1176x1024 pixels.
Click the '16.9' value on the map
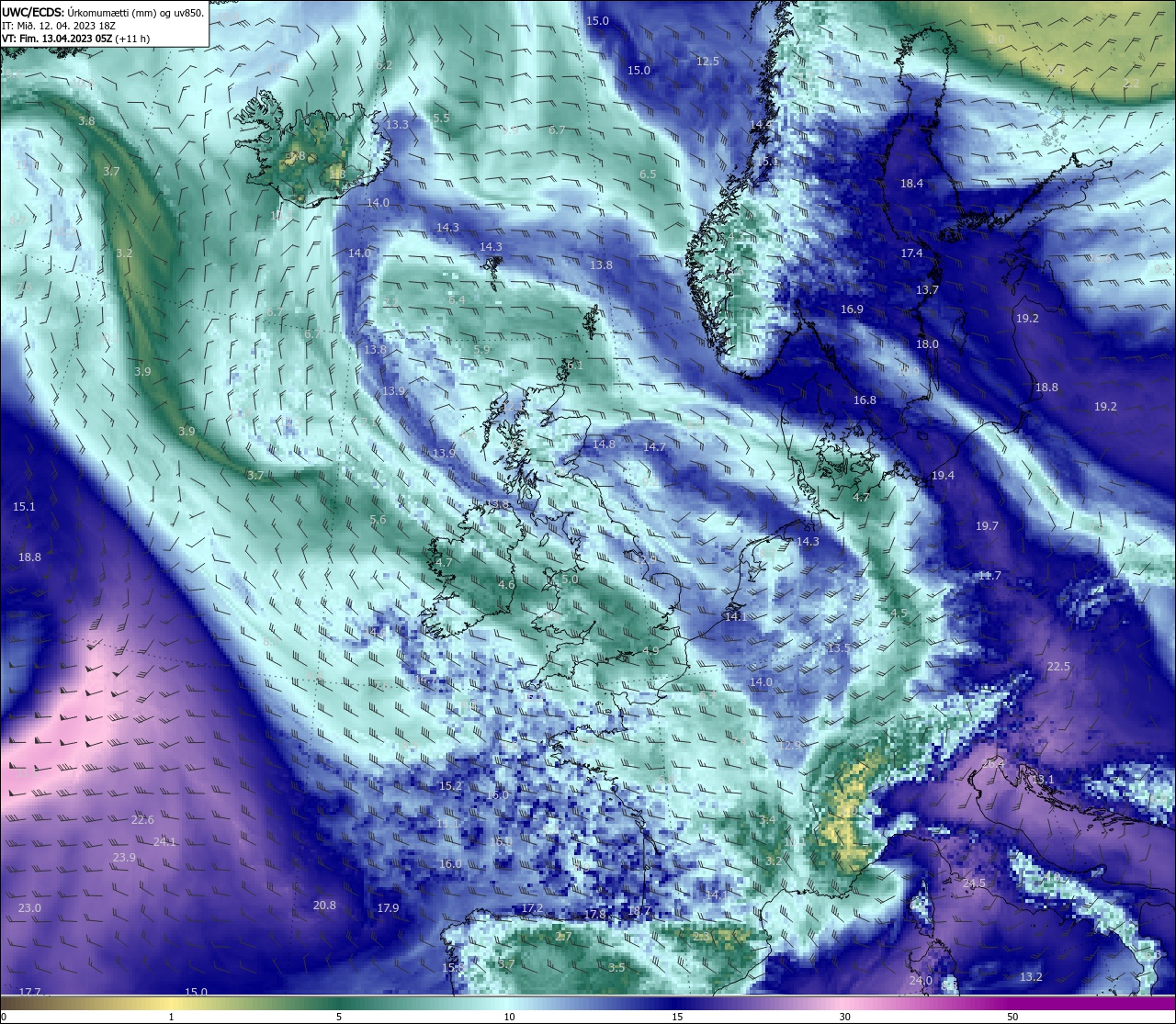click(852, 309)
